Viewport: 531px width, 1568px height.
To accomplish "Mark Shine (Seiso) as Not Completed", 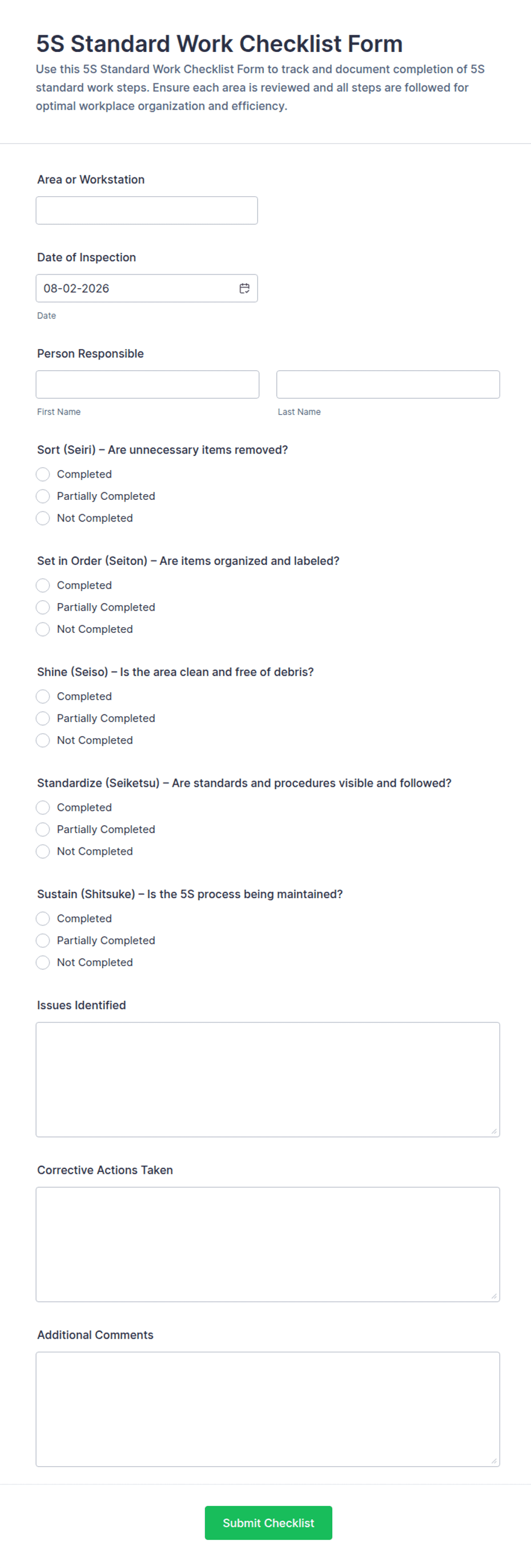I will click(43, 740).
